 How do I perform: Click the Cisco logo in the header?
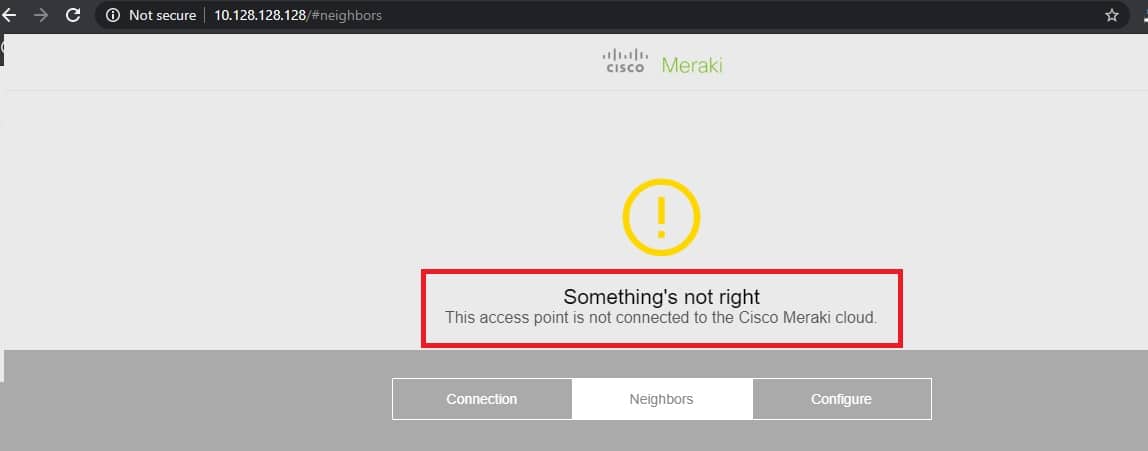tap(625, 61)
